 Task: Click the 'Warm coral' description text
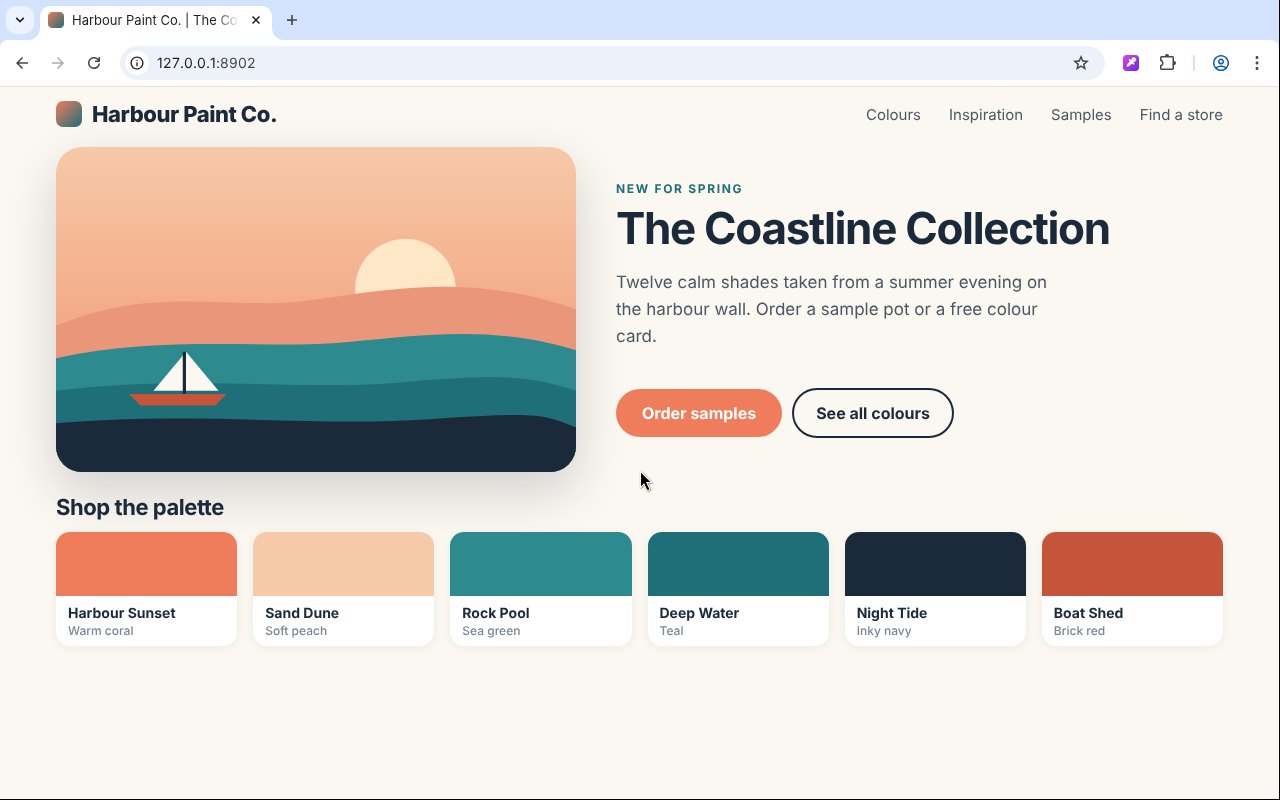coord(101,631)
